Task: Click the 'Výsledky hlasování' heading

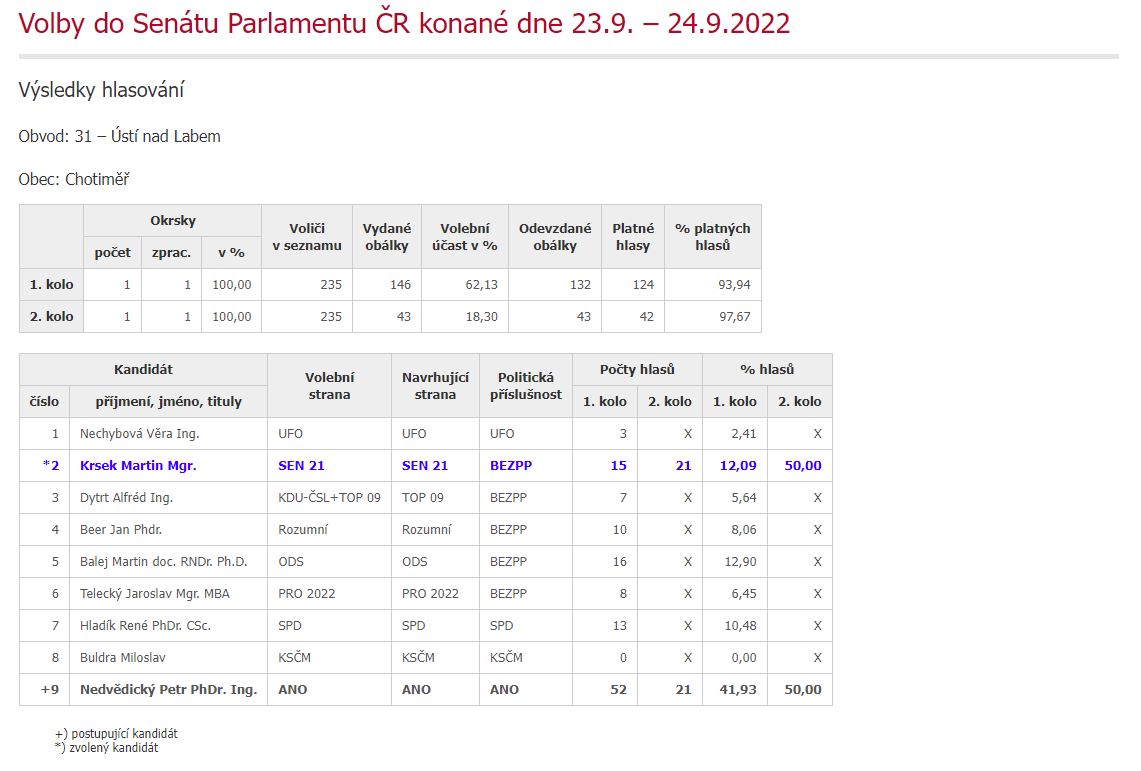Action: [101, 90]
